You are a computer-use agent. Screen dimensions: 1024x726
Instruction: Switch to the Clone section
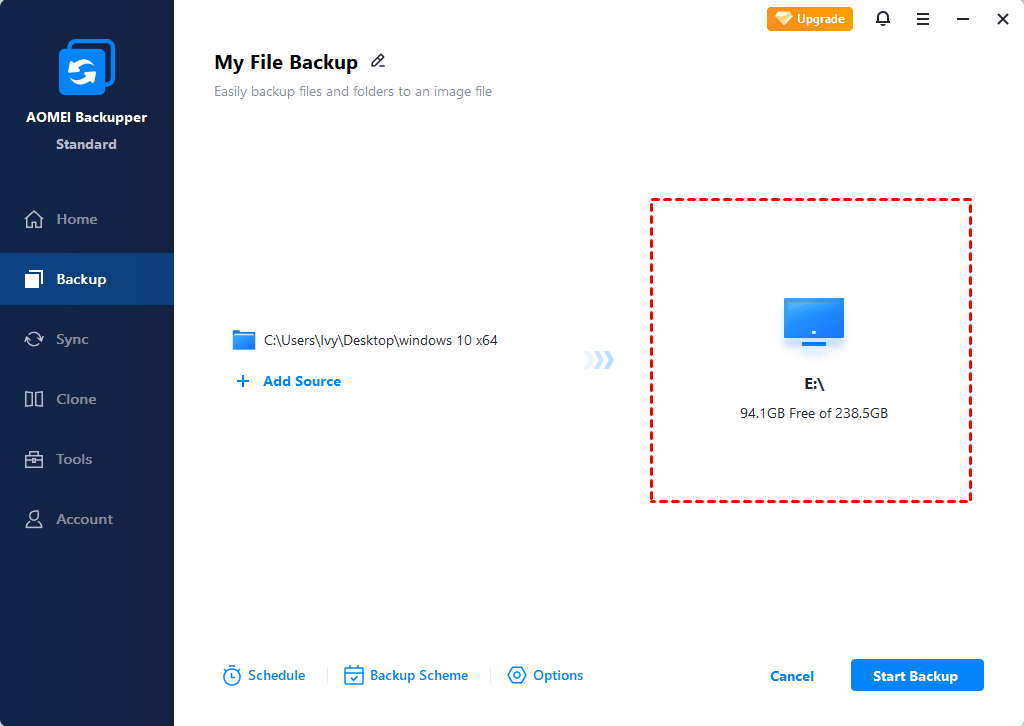[x=76, y=399]
